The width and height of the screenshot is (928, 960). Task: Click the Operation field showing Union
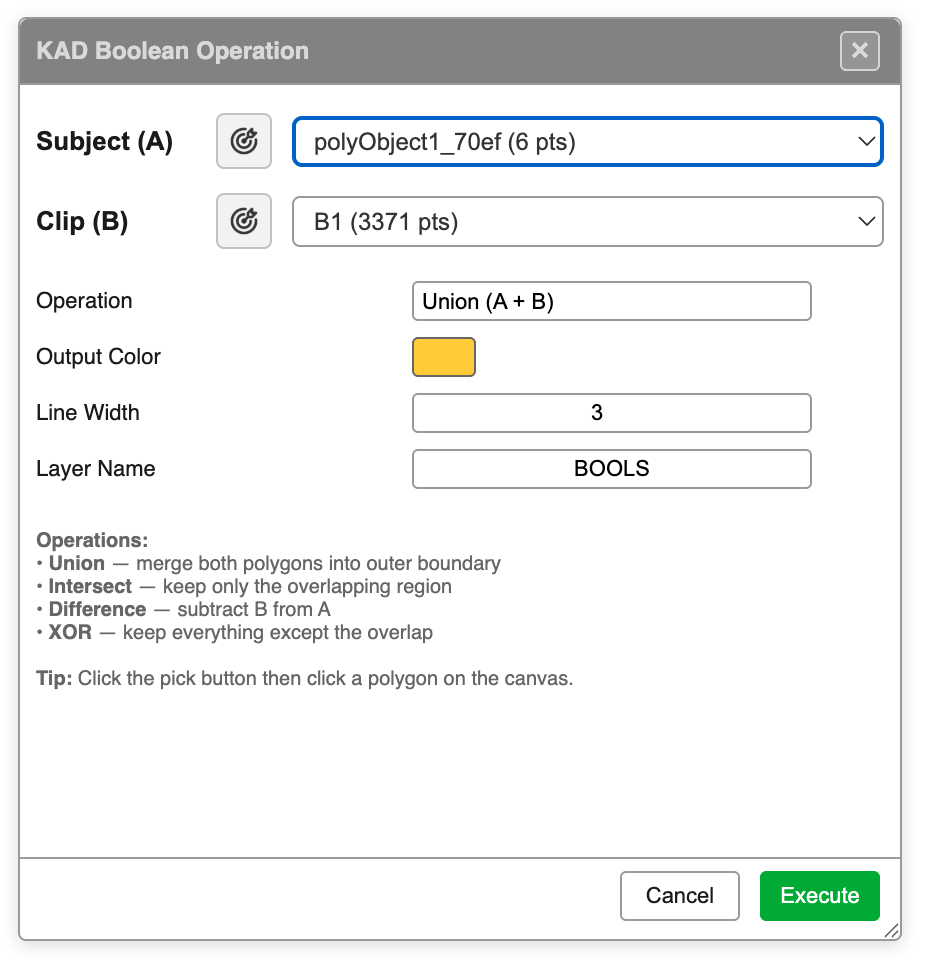[x=611, y=300]
